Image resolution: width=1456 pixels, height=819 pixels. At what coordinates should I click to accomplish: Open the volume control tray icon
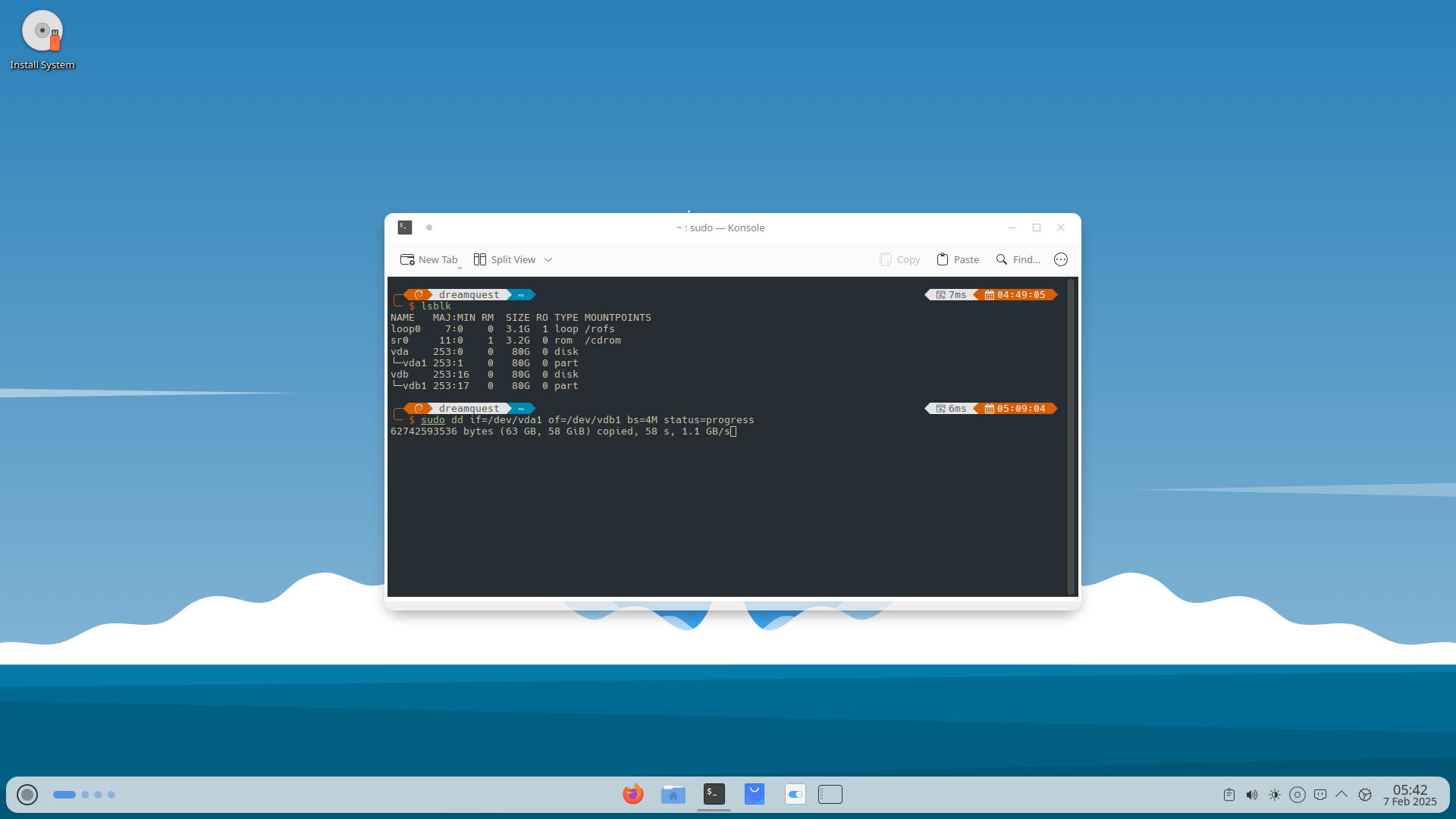1252,795
